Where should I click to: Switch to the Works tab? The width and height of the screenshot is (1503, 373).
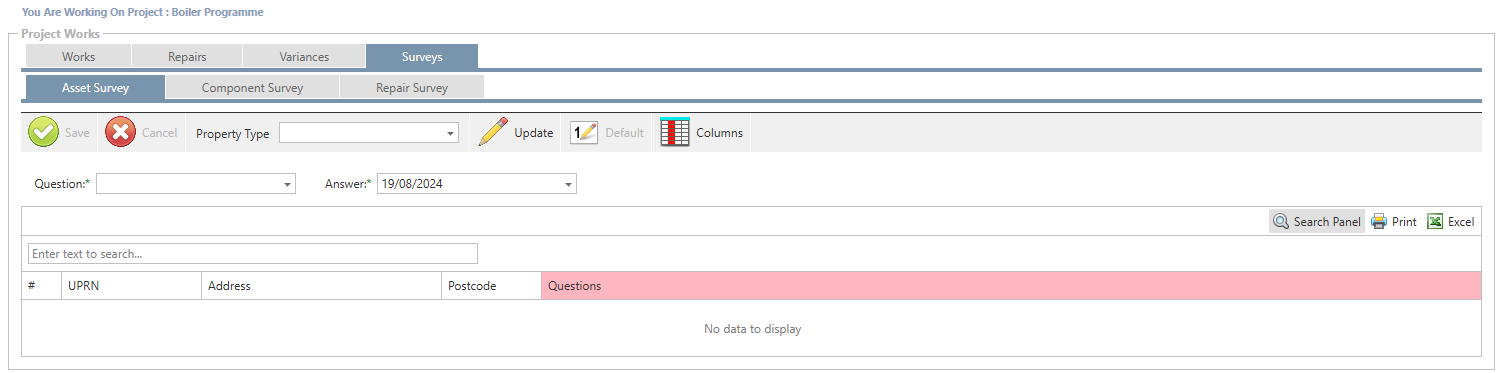[x=78, y=57]
